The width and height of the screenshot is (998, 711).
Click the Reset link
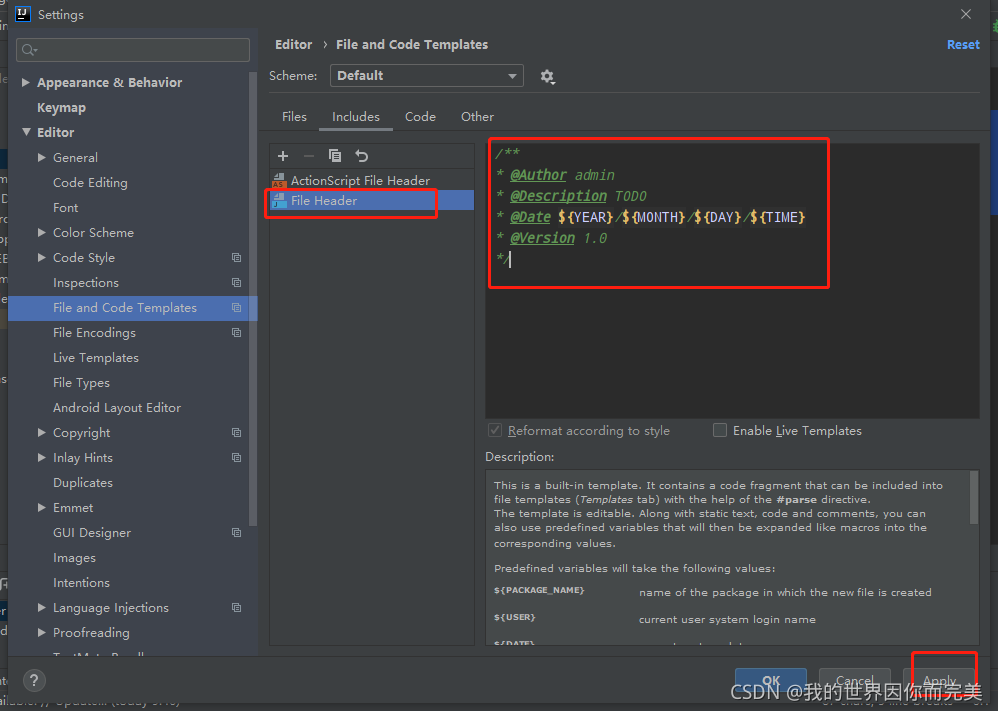(x=963, y=45)
